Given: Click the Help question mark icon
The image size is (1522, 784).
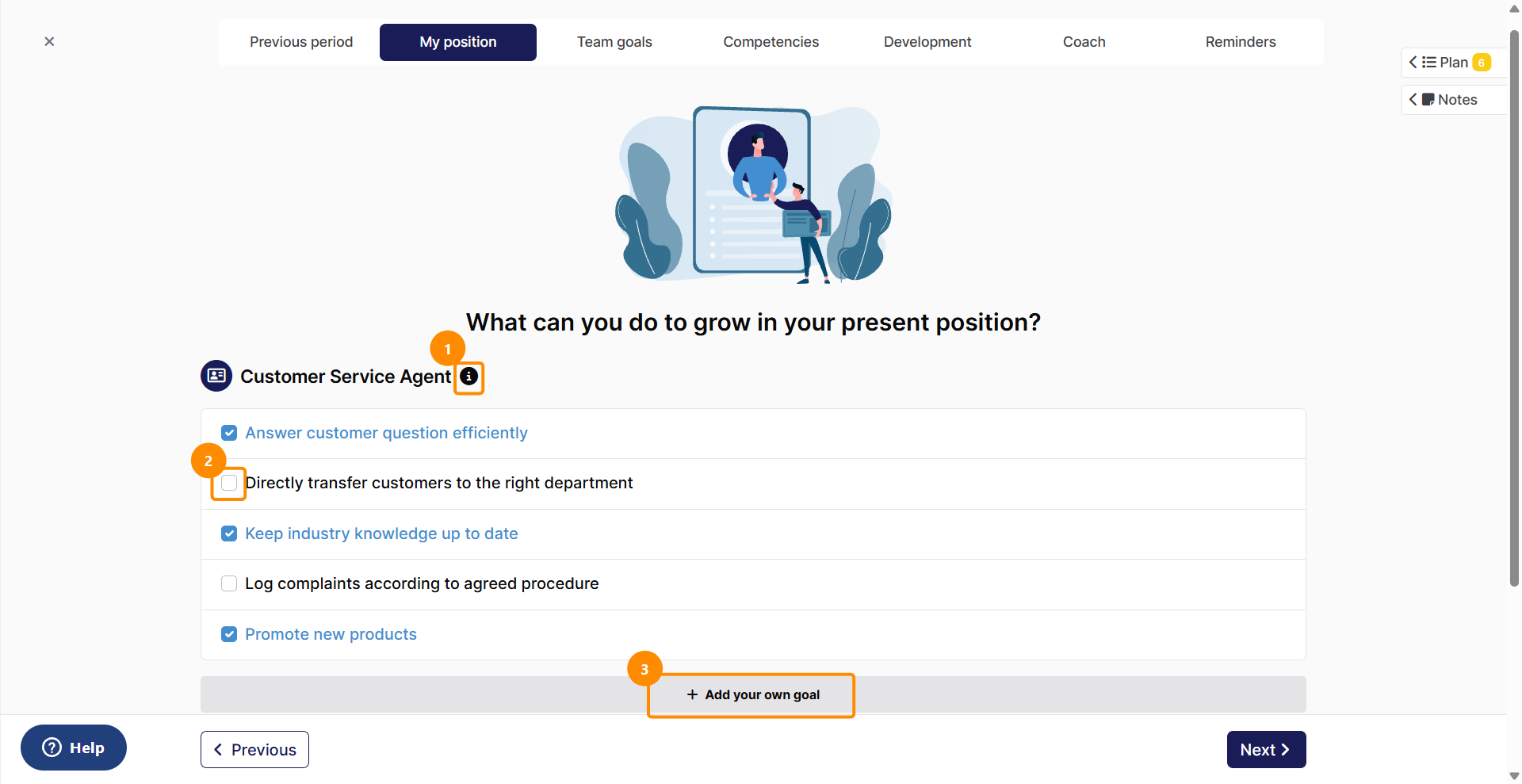Looking at the screenshot, I should 52,748.
